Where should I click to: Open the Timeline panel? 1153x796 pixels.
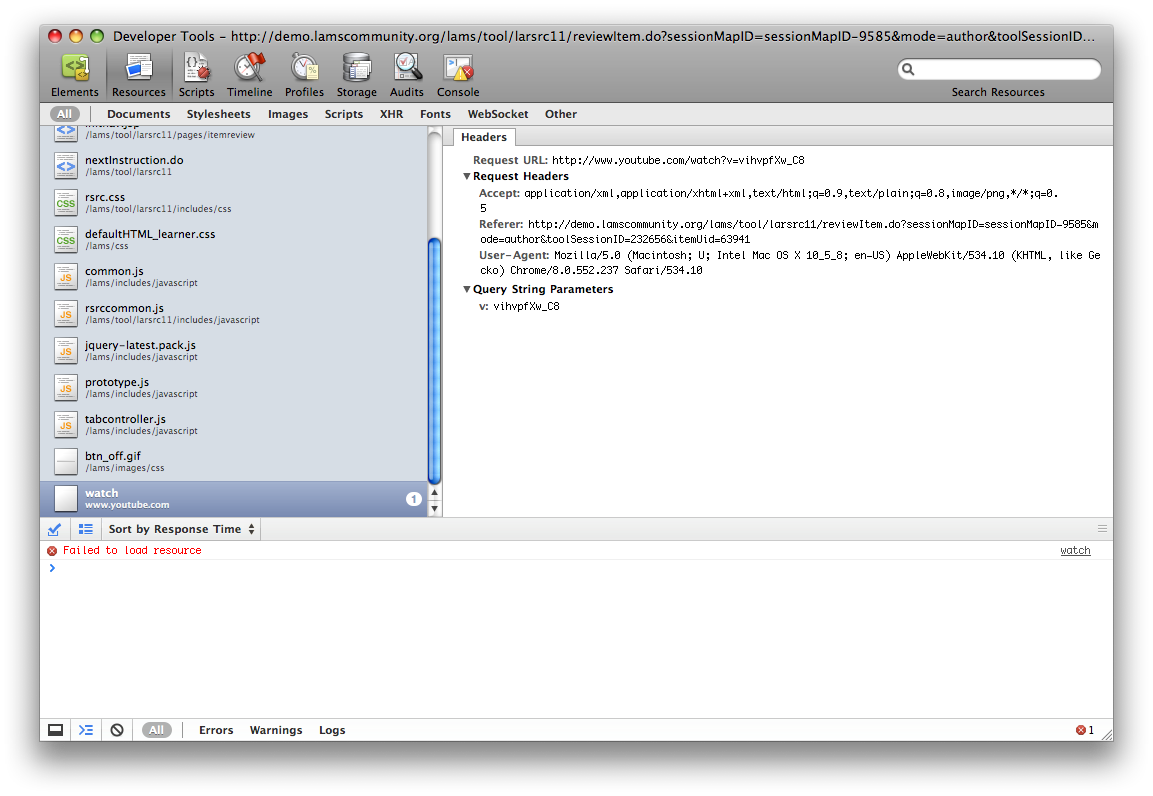(249, 75)
